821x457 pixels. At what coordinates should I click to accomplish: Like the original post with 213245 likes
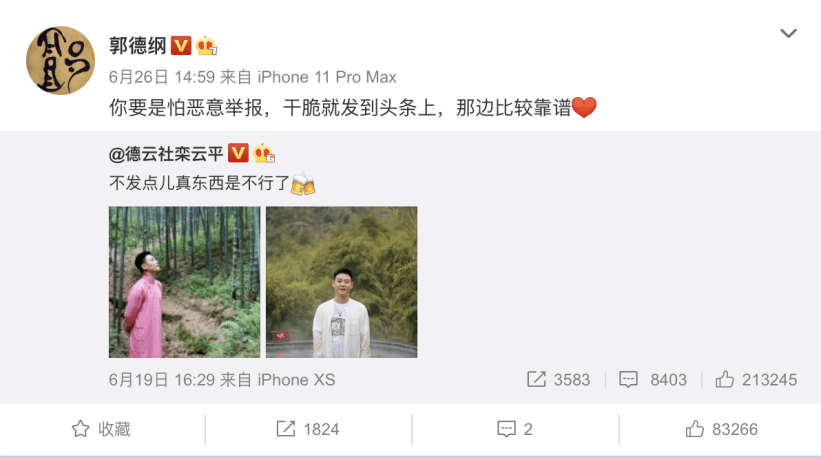(x=756, y=380)
